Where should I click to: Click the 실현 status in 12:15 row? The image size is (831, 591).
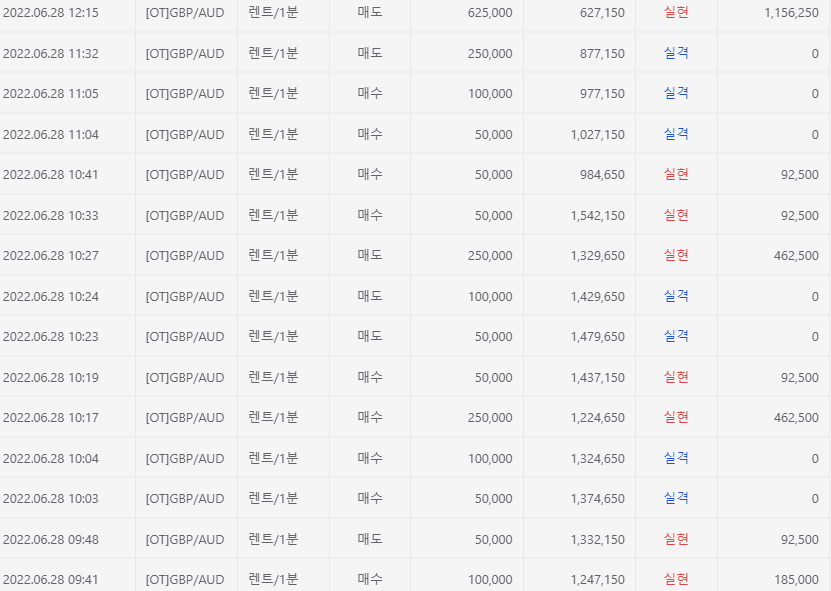coord(676,12)
